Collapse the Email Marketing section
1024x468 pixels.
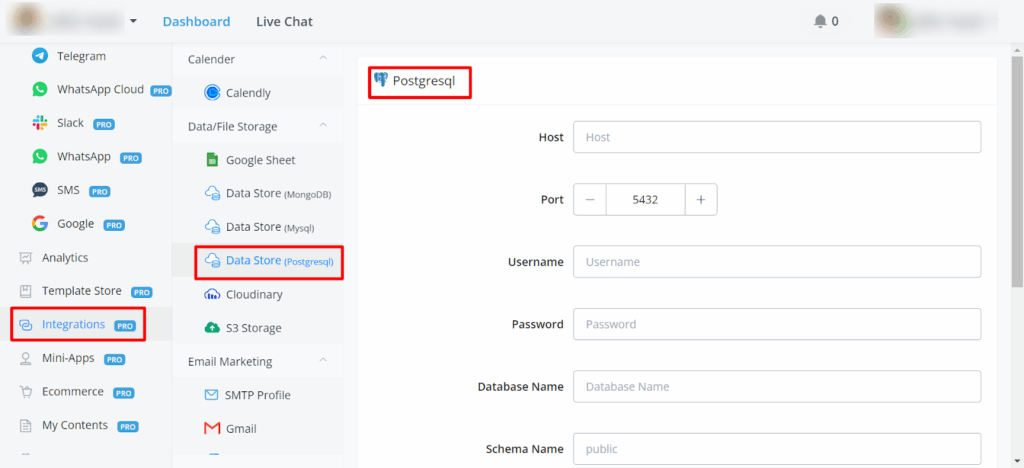[x=323, y=361]
